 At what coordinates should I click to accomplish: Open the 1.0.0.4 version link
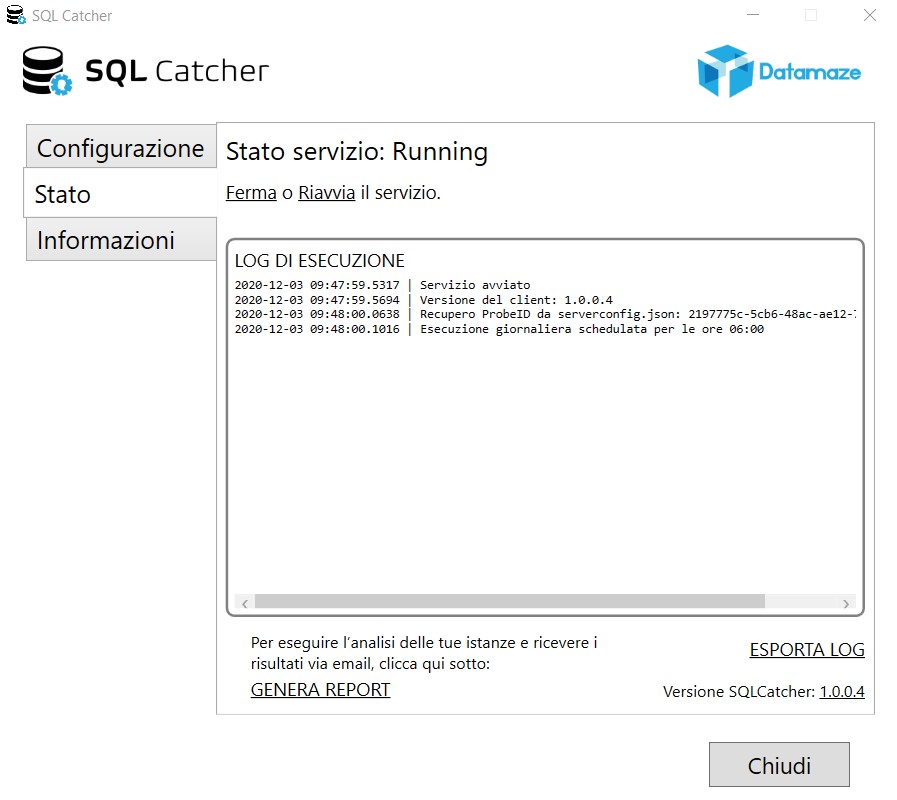842,691
